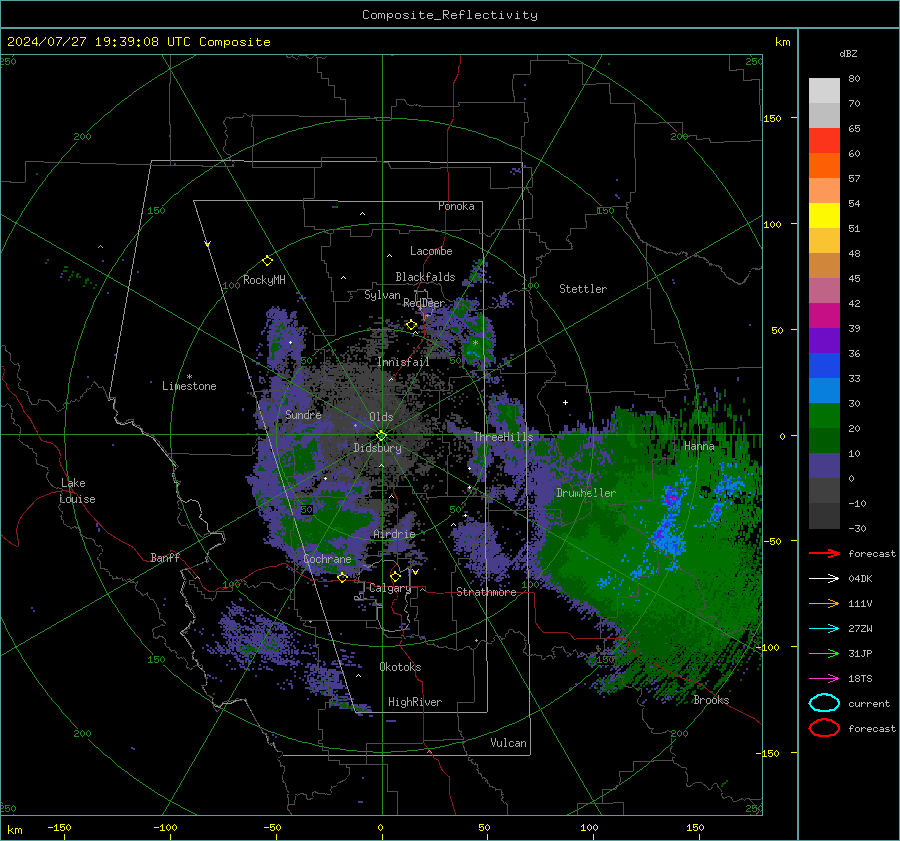Click the red forecast ellipse icon
This screenshot has height=841, width=900.
pyautogui.click(x=824, y=728)
